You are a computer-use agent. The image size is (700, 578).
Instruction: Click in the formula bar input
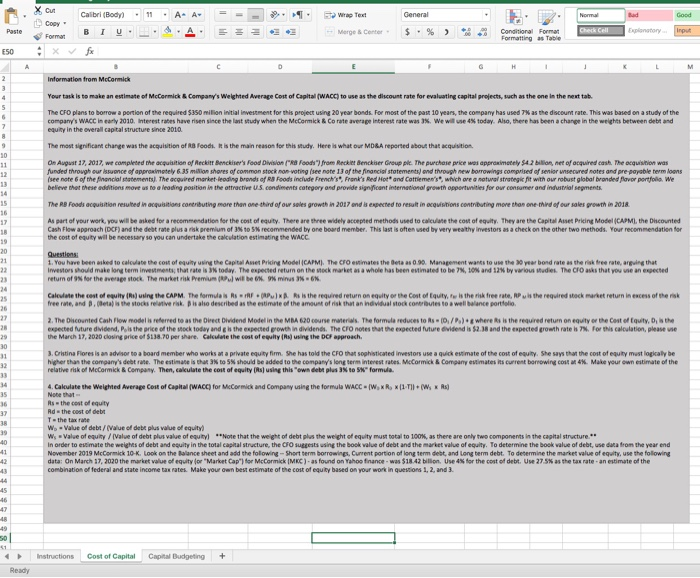click(398, 51)
